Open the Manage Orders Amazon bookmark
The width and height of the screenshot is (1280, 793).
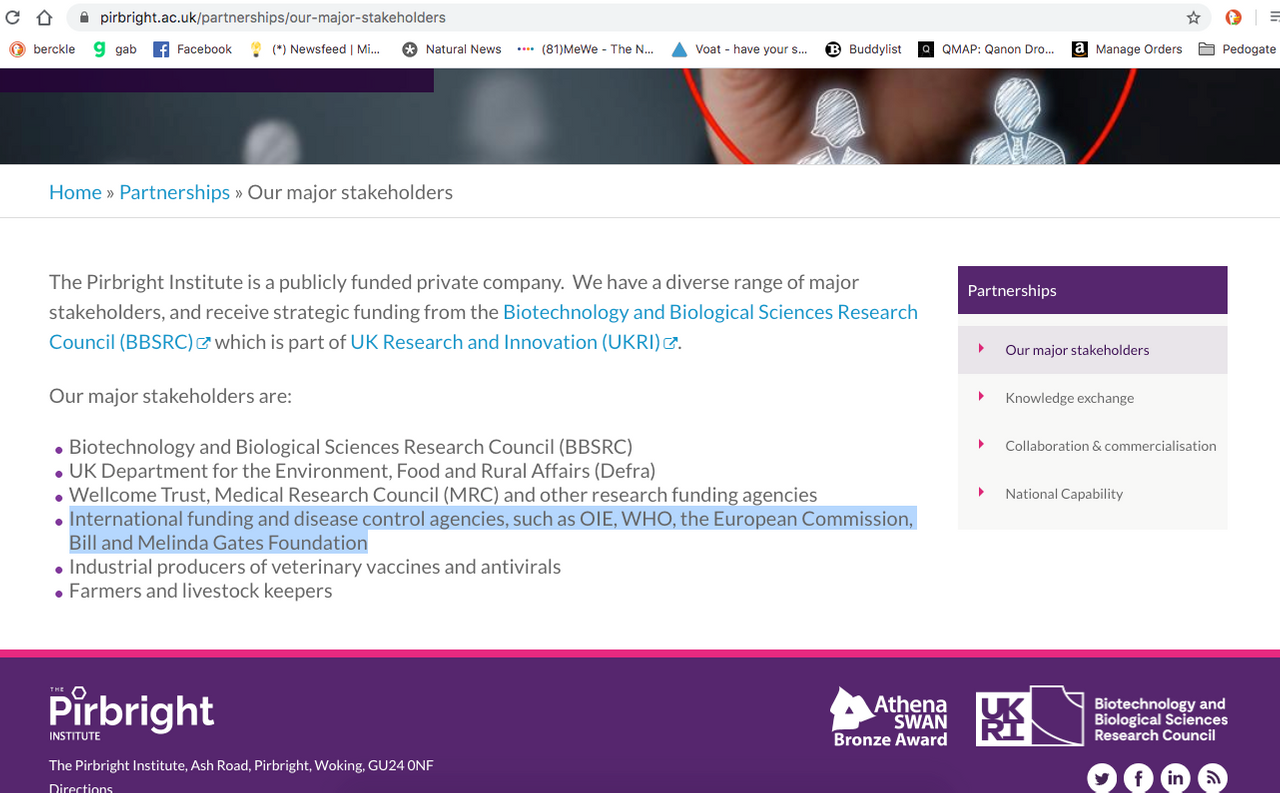[1127, 49]
